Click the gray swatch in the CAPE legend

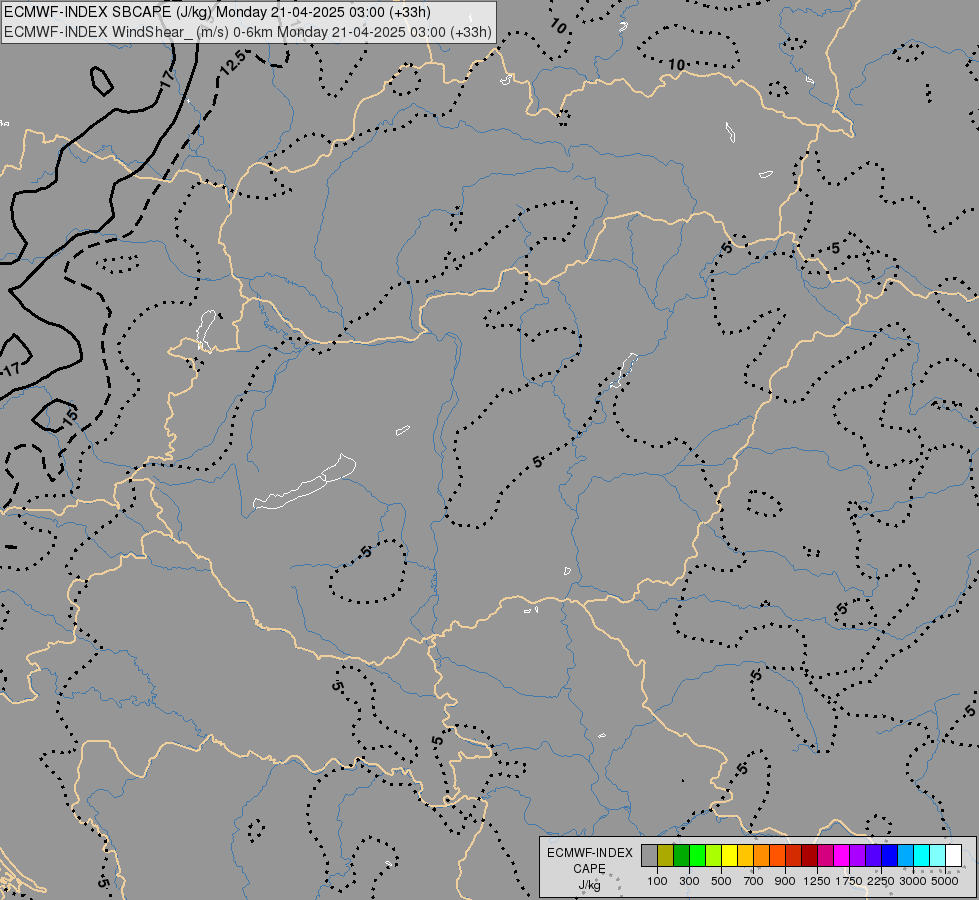649,856
